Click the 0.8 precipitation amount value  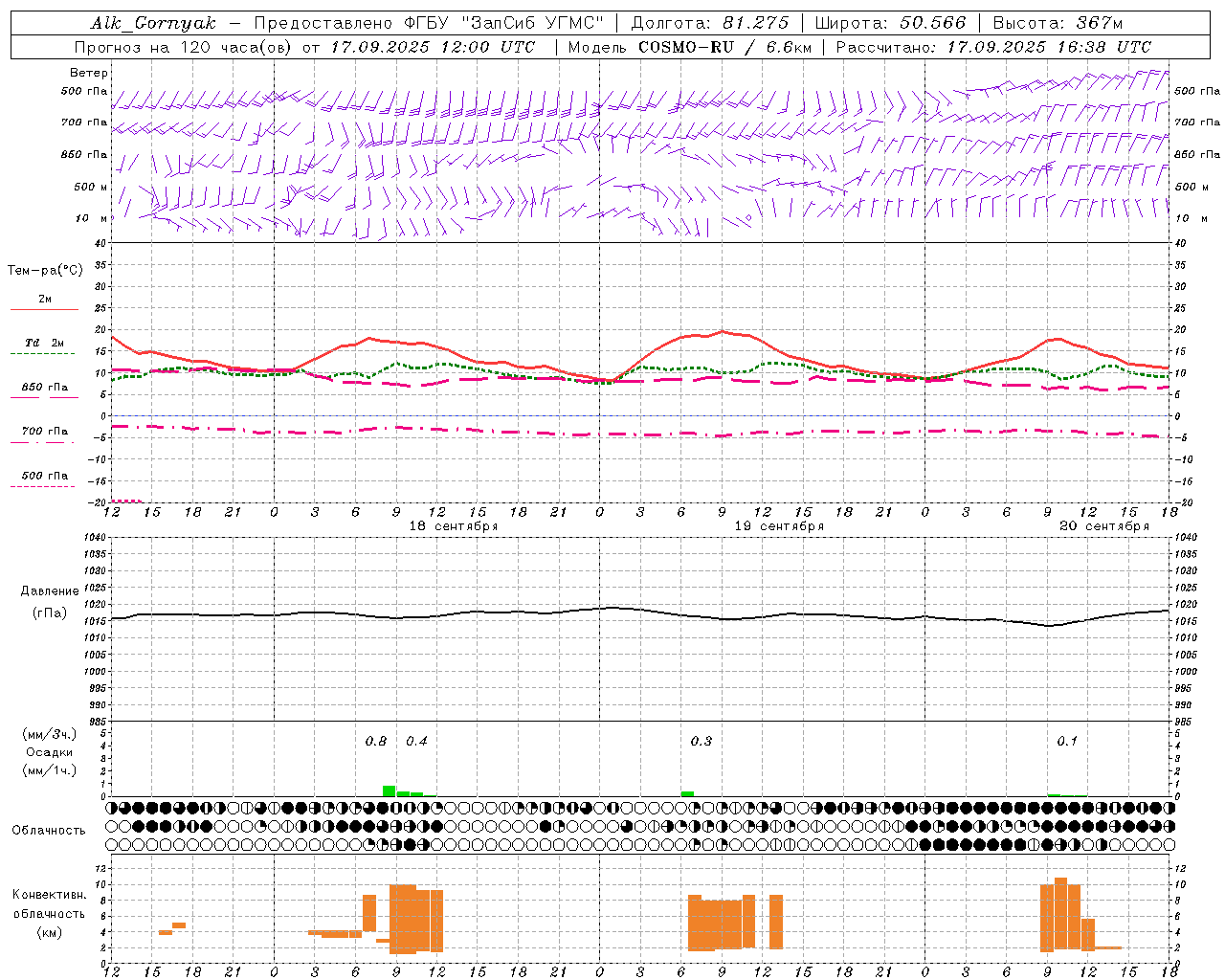click(376, 741)
